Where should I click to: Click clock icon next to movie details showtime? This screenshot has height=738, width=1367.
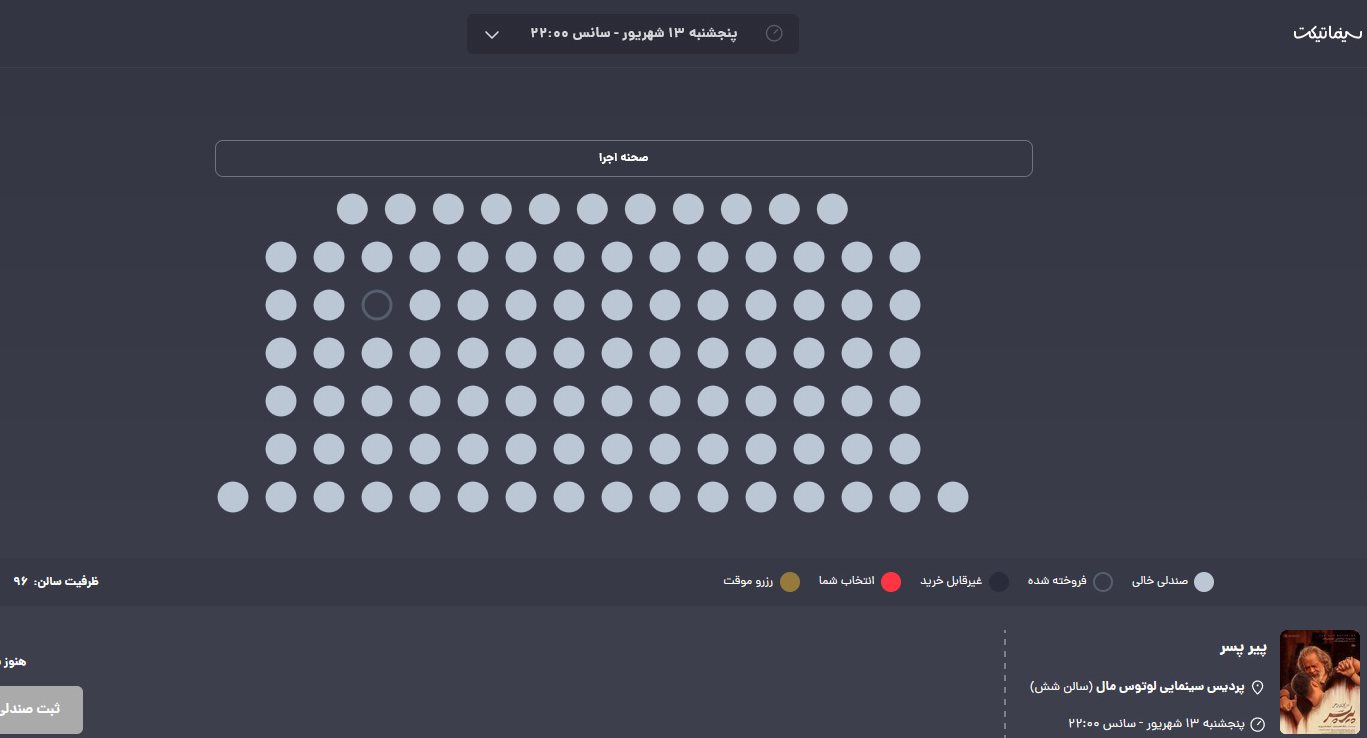pos(1258,724)
